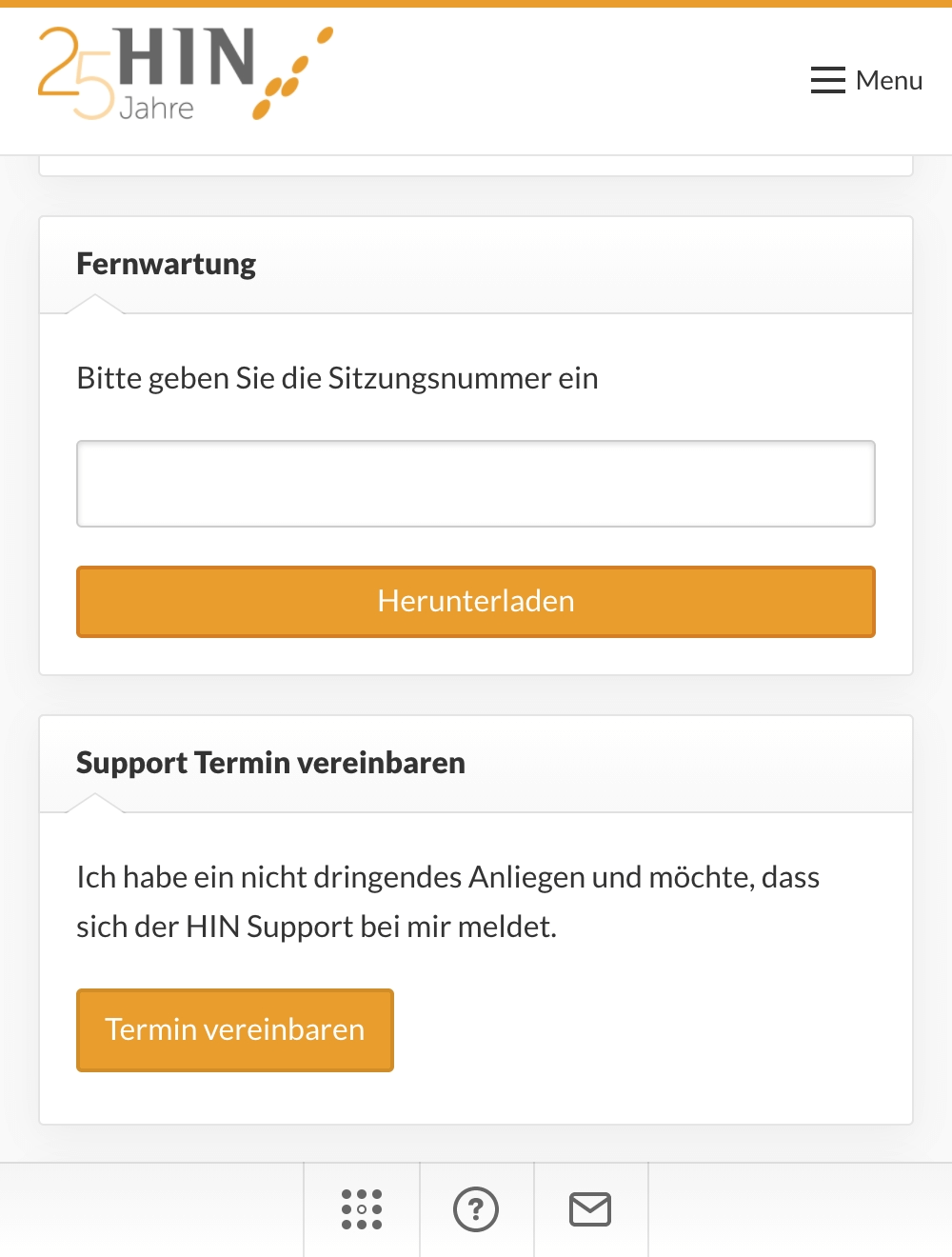This screenshot has width=952, height=1257.
Task: Focus the Sitzungsnummer input field
Action: tap(476, 484)
